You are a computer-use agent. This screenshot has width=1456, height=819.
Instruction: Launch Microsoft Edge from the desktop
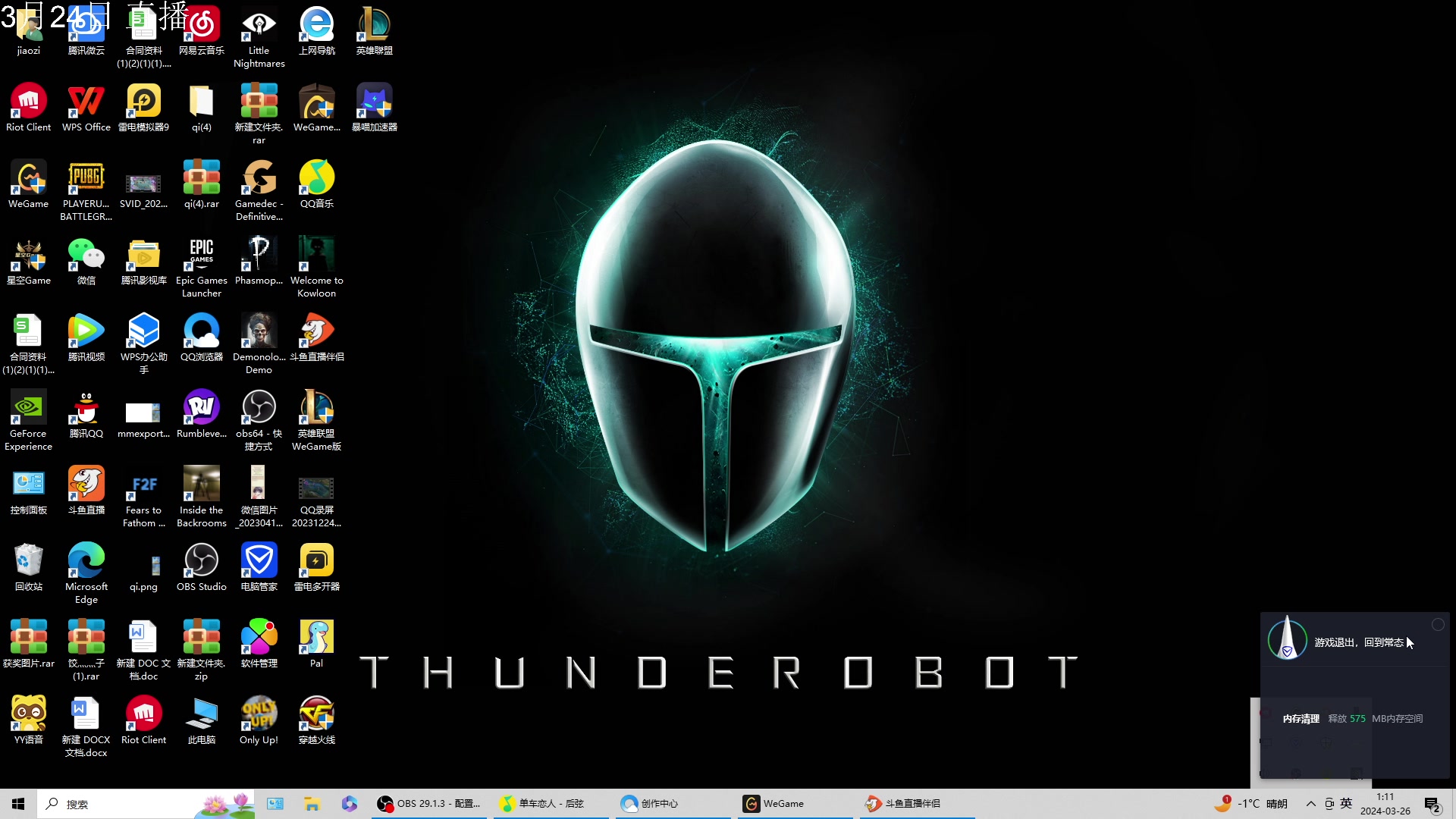tap(86, 574)
